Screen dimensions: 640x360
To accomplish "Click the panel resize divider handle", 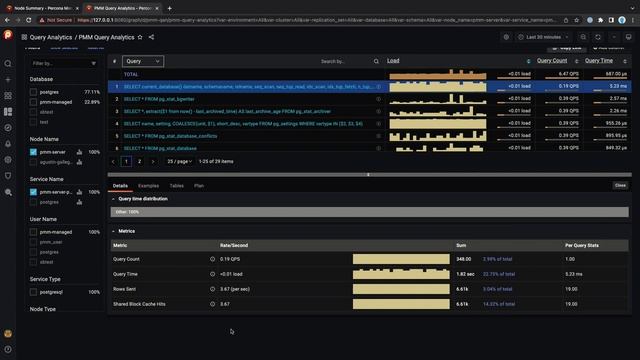I will pos(368,175).
